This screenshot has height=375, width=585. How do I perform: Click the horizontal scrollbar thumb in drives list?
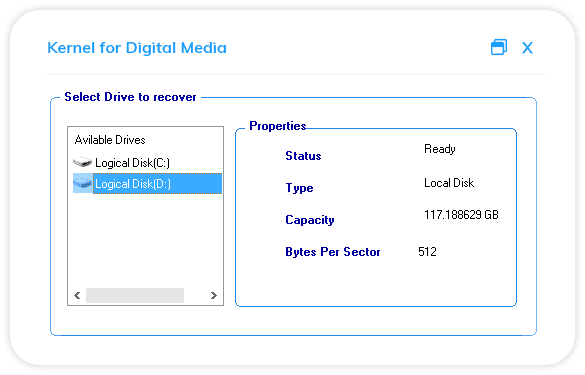[135, 296]
